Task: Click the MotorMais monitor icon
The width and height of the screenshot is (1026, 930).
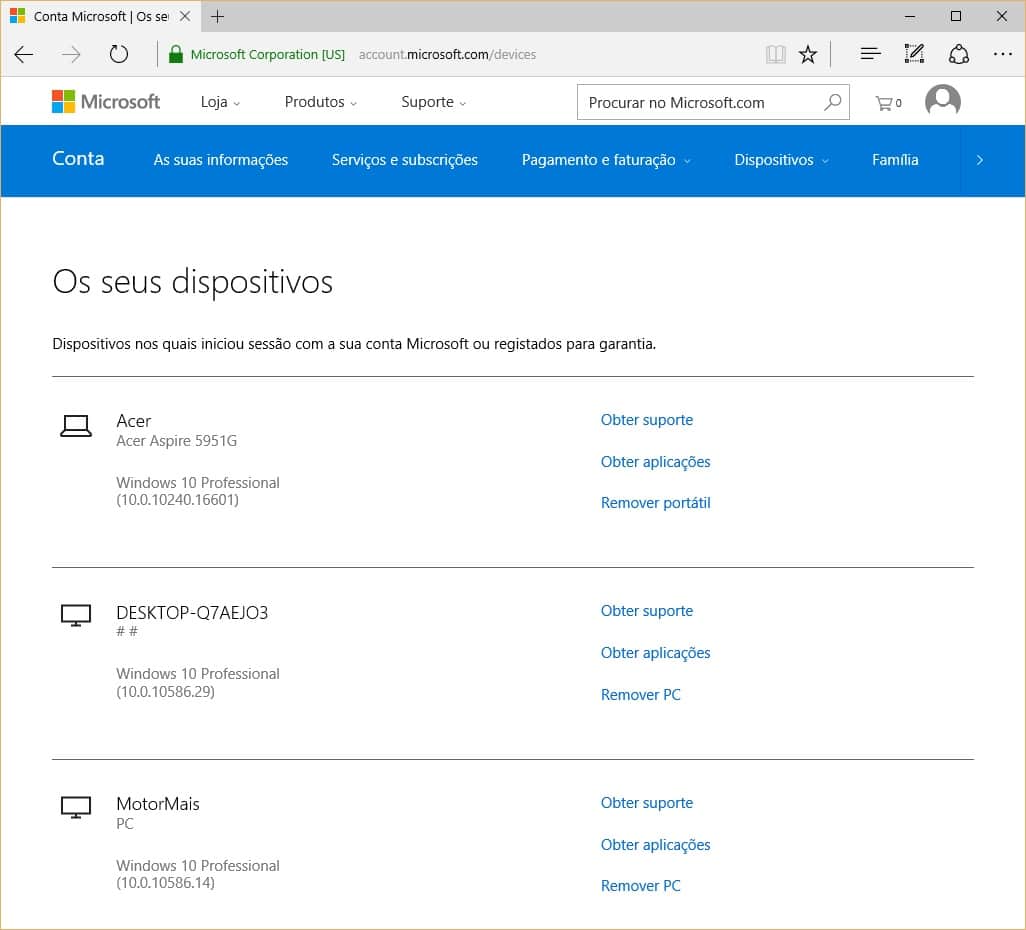Action: [76, 807]
